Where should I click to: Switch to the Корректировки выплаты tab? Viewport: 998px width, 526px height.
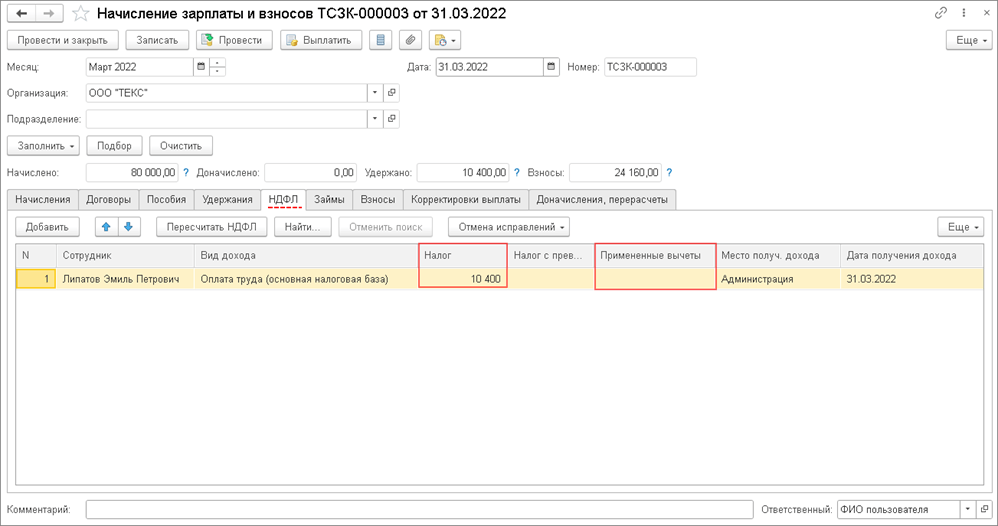point(466,199)
